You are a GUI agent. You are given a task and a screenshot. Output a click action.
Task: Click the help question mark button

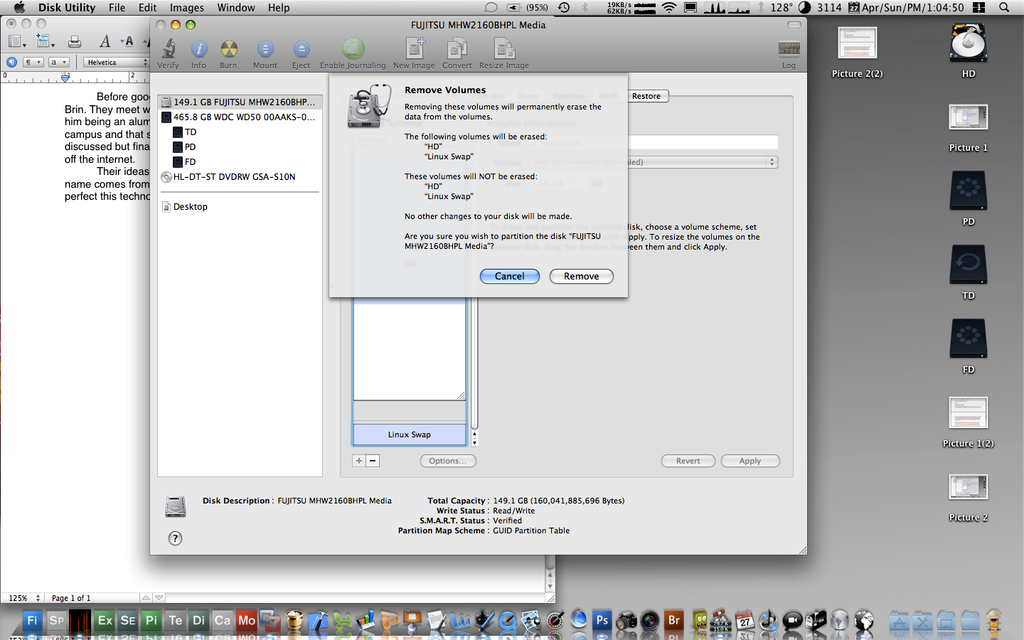click(175, 538)
